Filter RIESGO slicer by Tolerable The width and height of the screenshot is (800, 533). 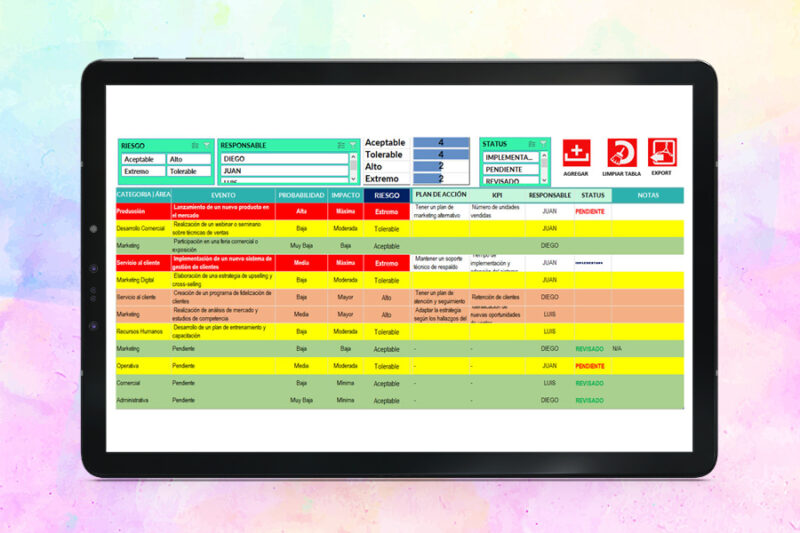(189, 171)
